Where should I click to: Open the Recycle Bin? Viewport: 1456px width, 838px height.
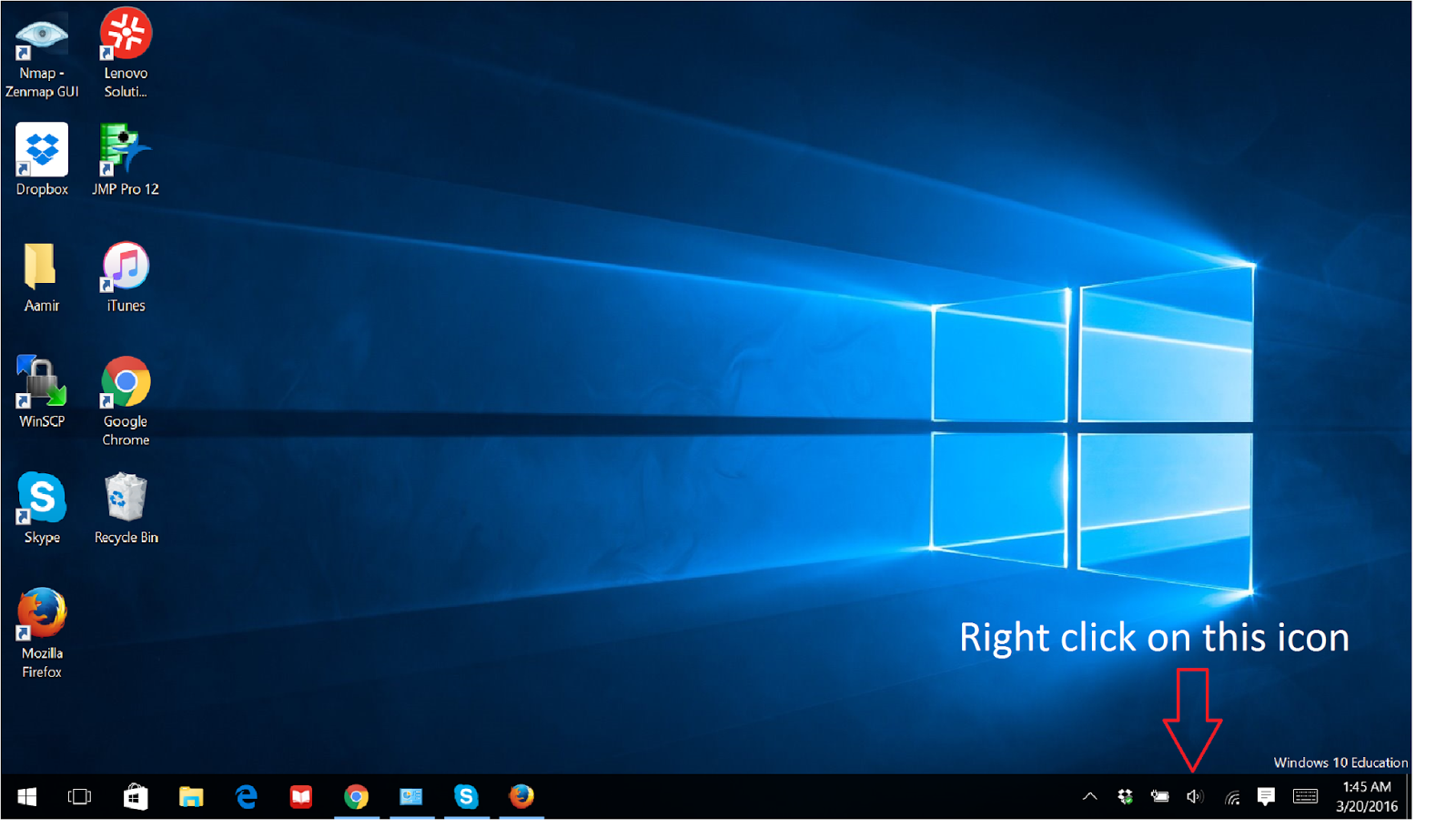125,502
